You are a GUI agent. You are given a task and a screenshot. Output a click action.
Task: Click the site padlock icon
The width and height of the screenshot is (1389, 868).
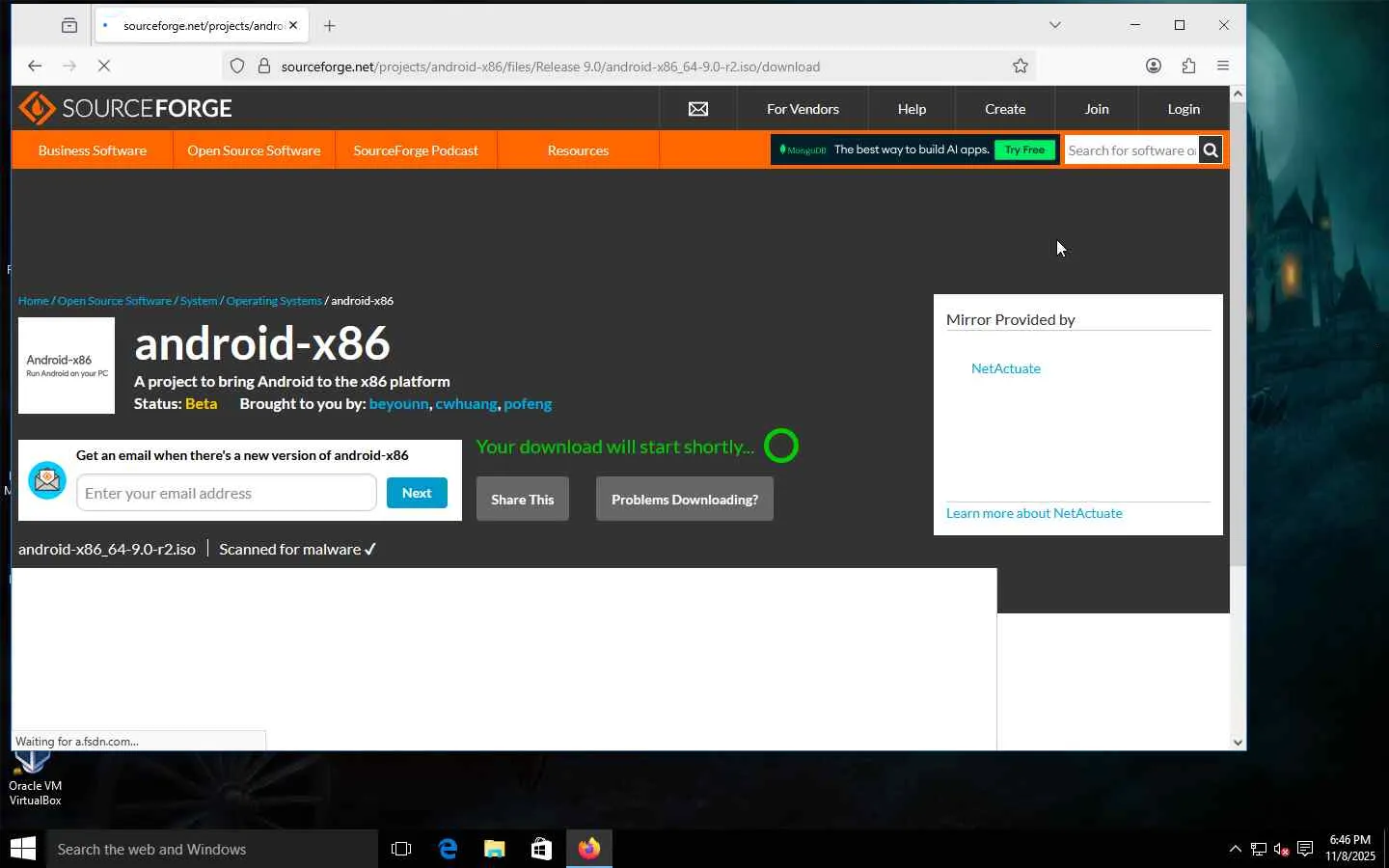coord(264,67)
